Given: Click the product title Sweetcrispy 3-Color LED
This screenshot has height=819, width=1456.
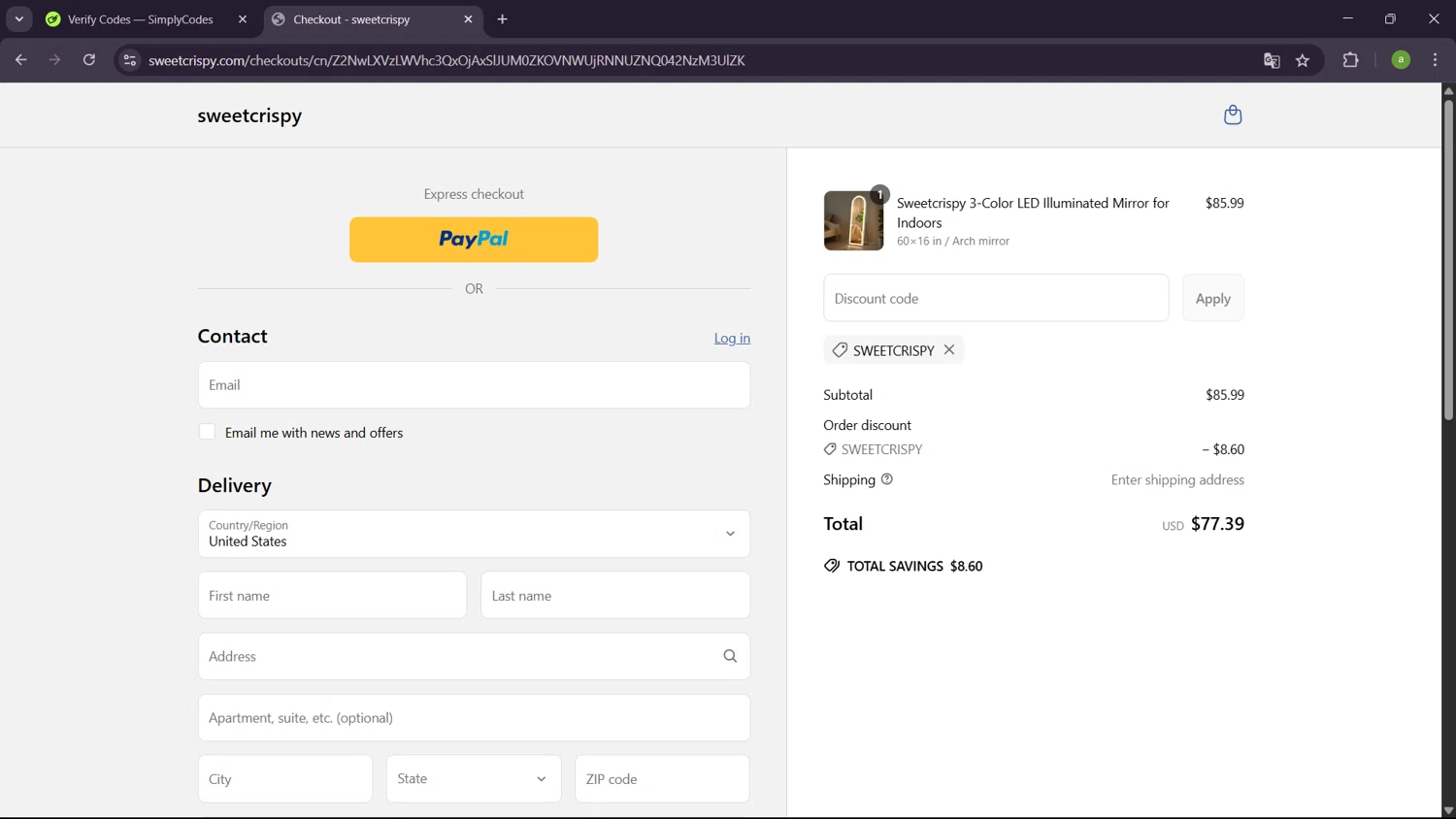Looking at the screenshot, I should pos(1033,213).
